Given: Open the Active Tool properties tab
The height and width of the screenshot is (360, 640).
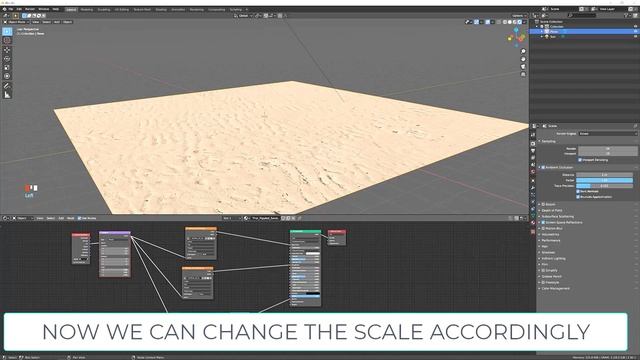Looking at the screenshot, I should point(533,135).
